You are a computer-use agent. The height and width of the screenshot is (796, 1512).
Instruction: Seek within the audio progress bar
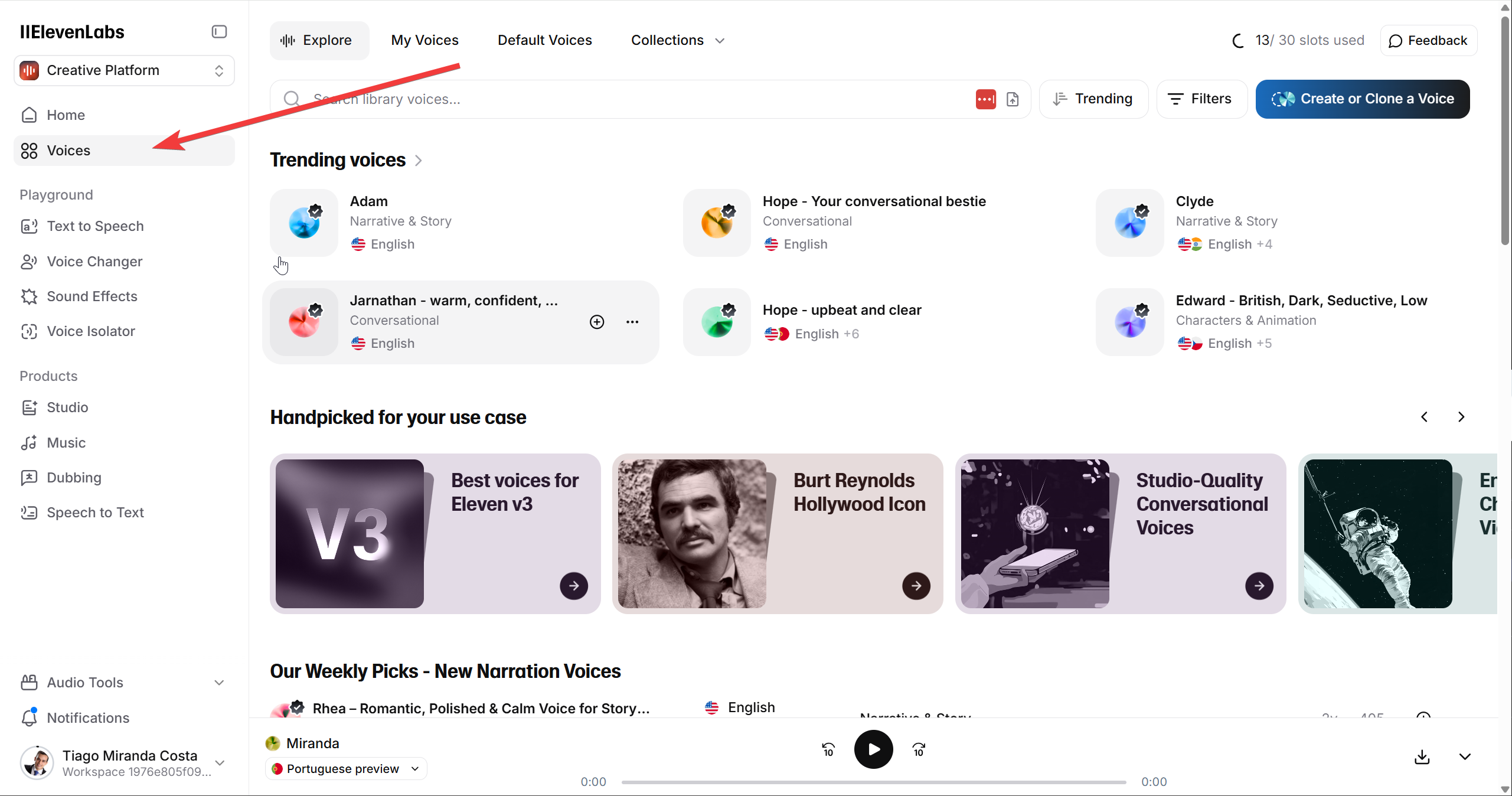(x=874, y=782)
